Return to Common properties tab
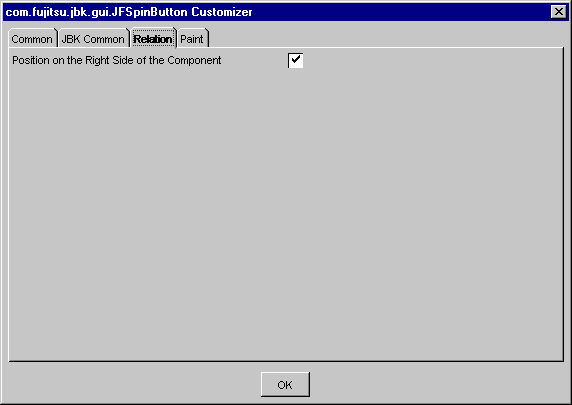 tap(32, 39)
